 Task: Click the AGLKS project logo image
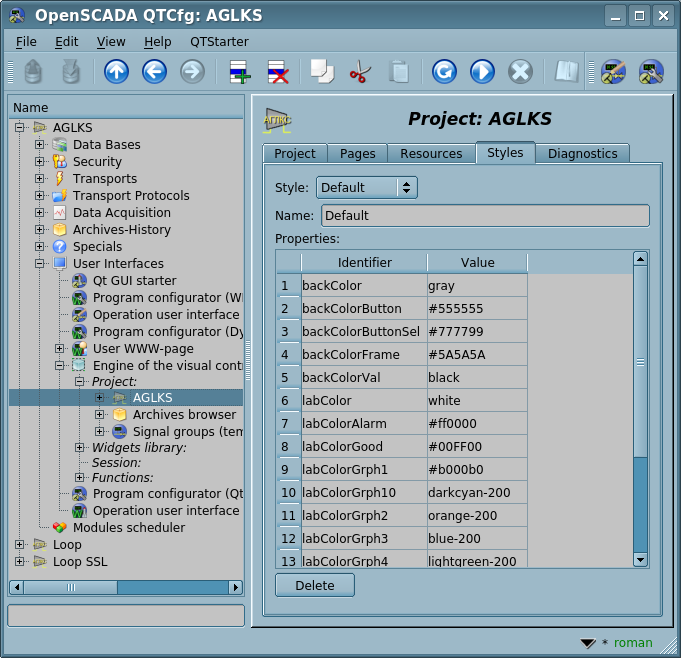click(277, 120)
